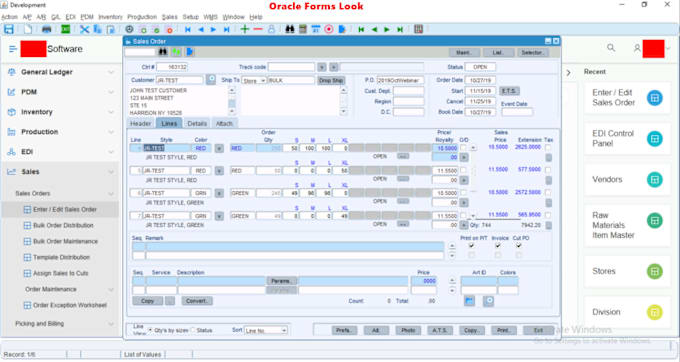Open Stores recent tile icon
The height and width of the screenshot is (362, 680).
[x=655, y=271]
